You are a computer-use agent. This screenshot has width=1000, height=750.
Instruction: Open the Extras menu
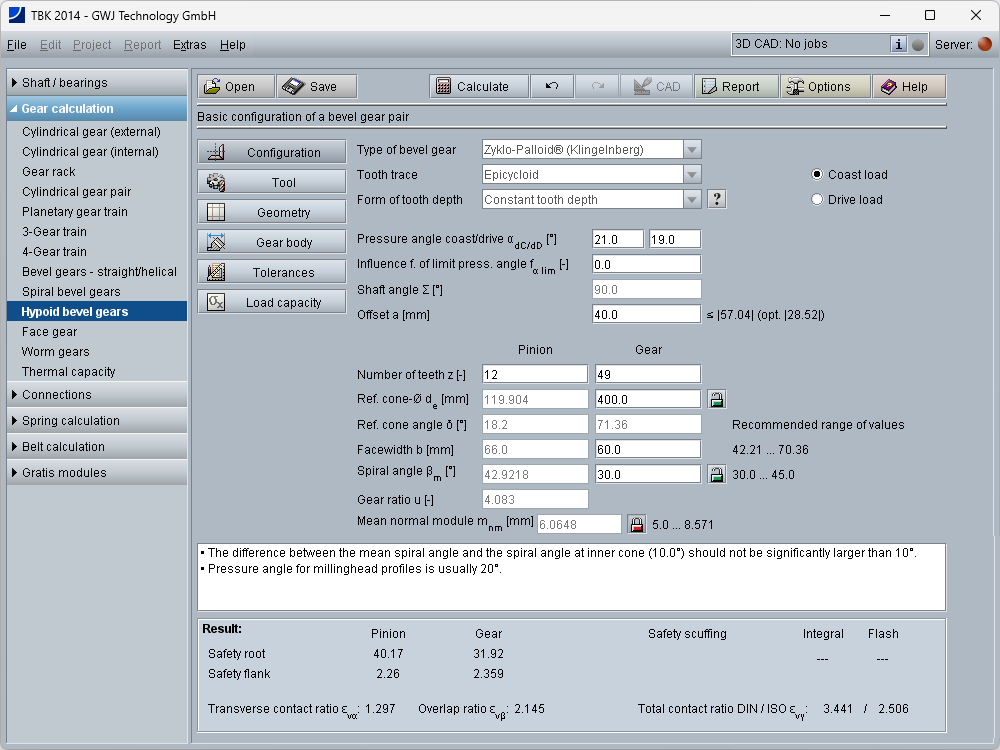tap(189, 45)
